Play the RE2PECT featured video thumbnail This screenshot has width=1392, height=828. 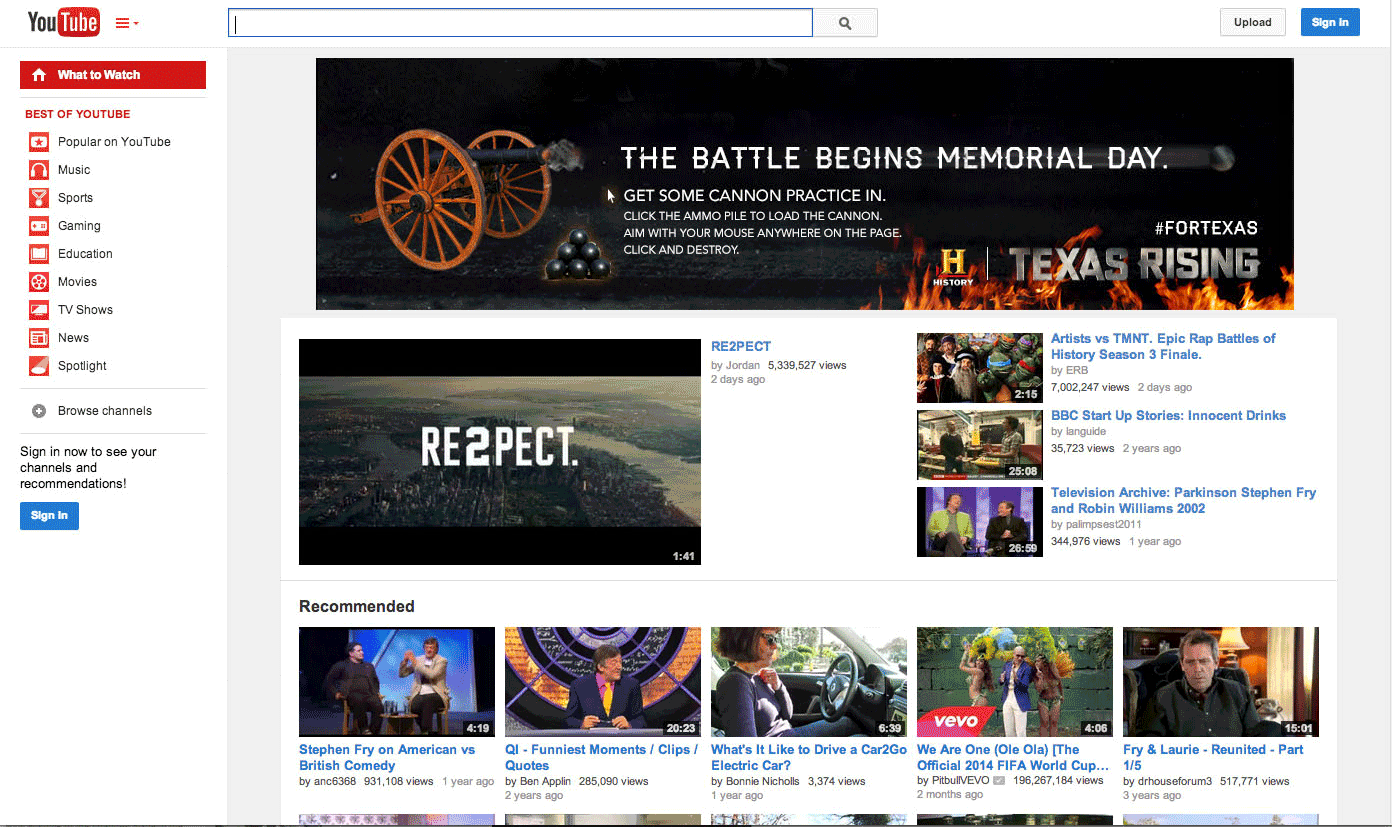pos(500,452)
